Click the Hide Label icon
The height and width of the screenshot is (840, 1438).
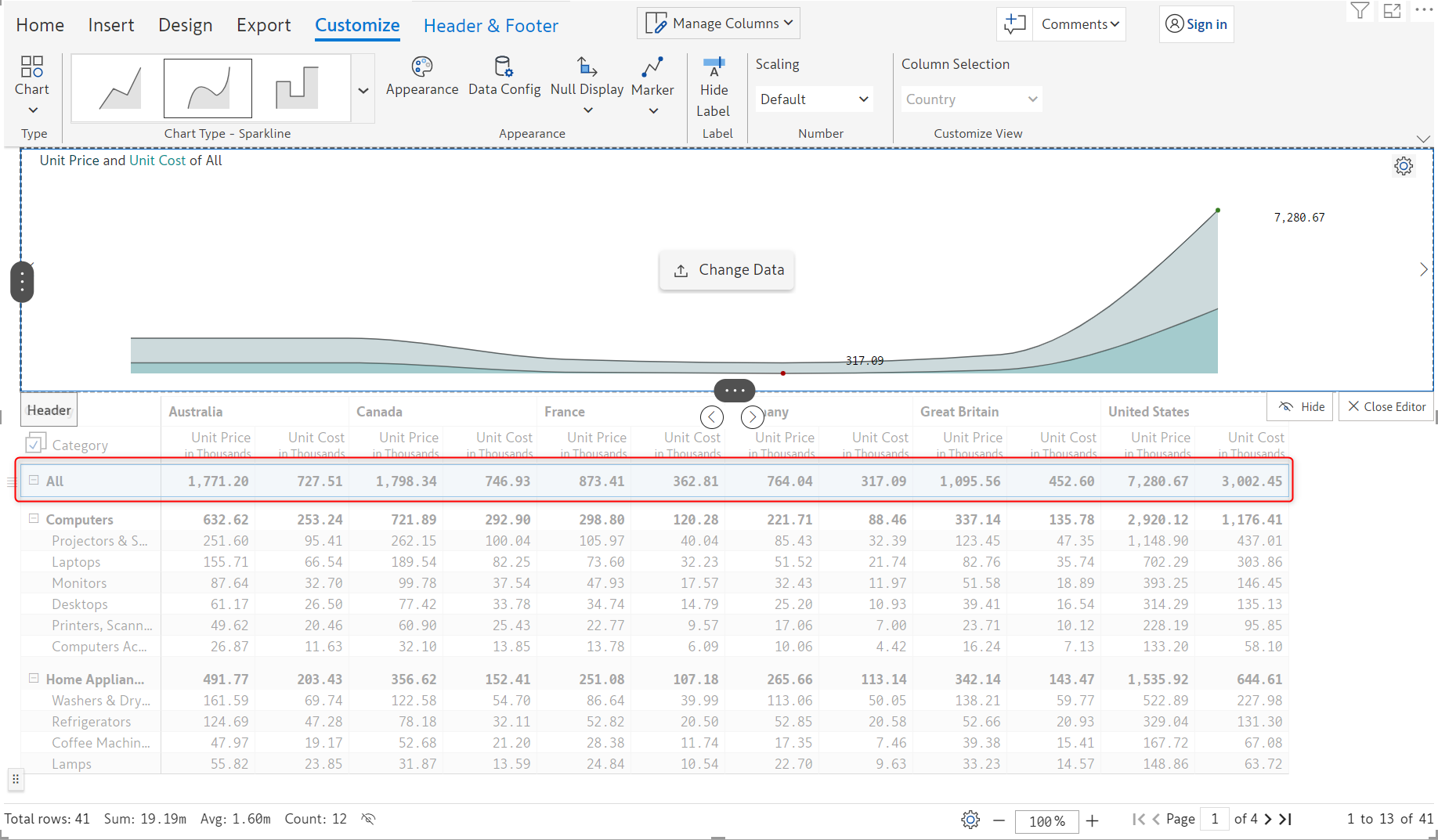[x=714, y=67]
